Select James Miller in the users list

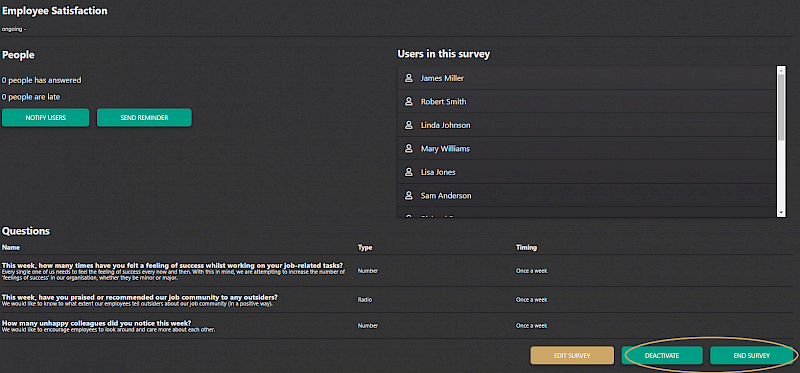[x=586, y=78]
